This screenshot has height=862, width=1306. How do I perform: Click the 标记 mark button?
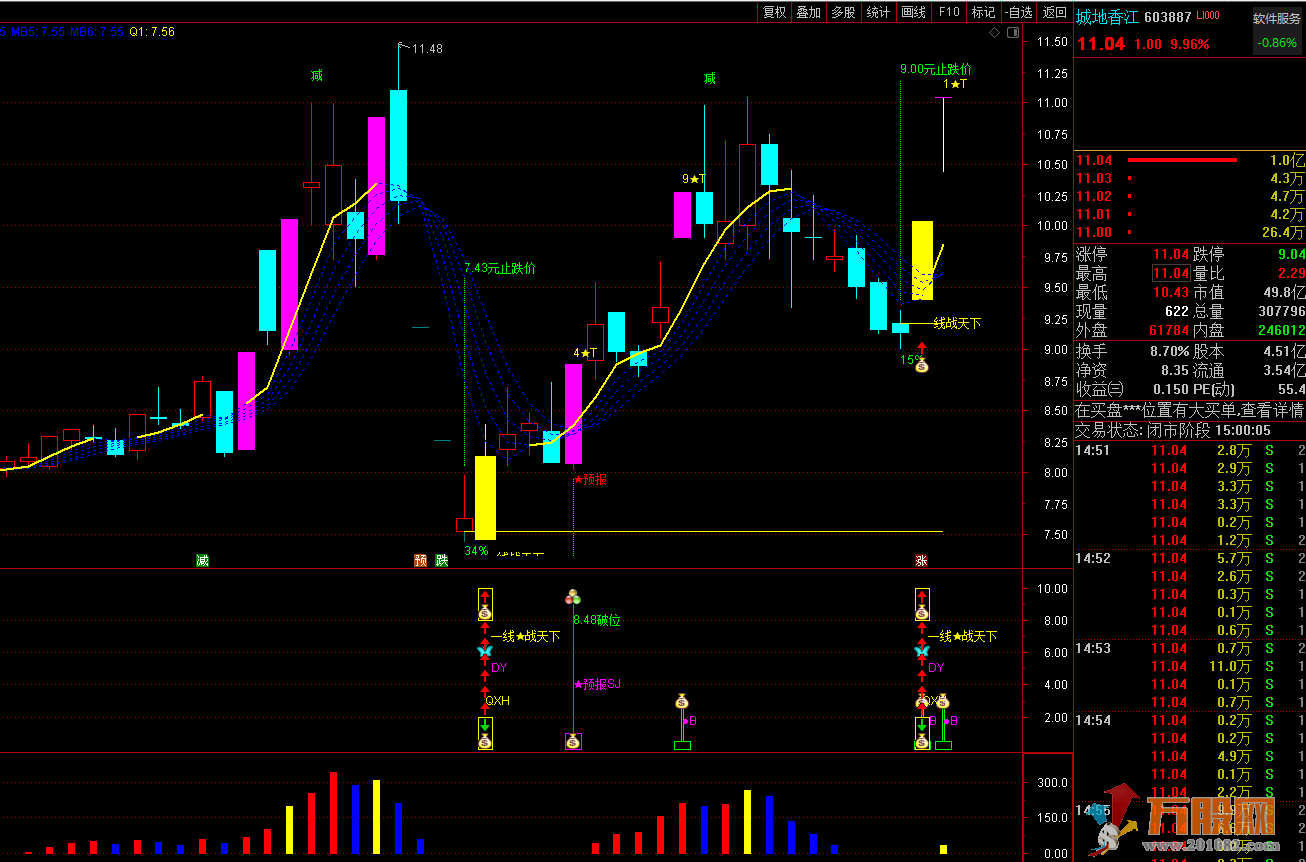click(983, 12)
